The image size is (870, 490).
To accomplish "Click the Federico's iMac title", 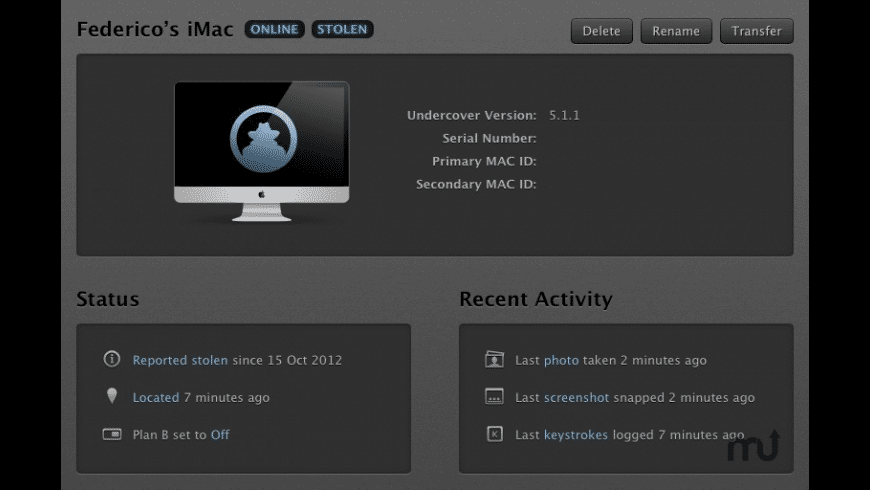I will 155,29.
